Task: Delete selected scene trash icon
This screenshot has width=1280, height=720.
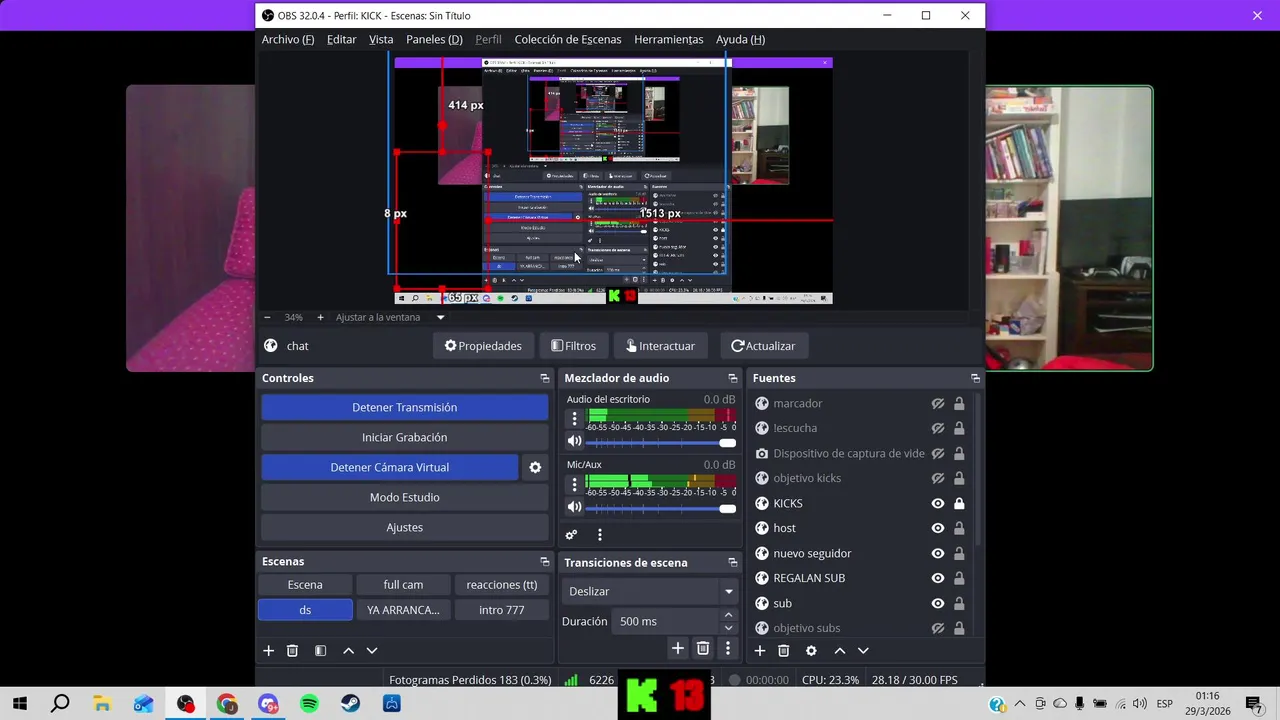Action: tap(292, 651)
